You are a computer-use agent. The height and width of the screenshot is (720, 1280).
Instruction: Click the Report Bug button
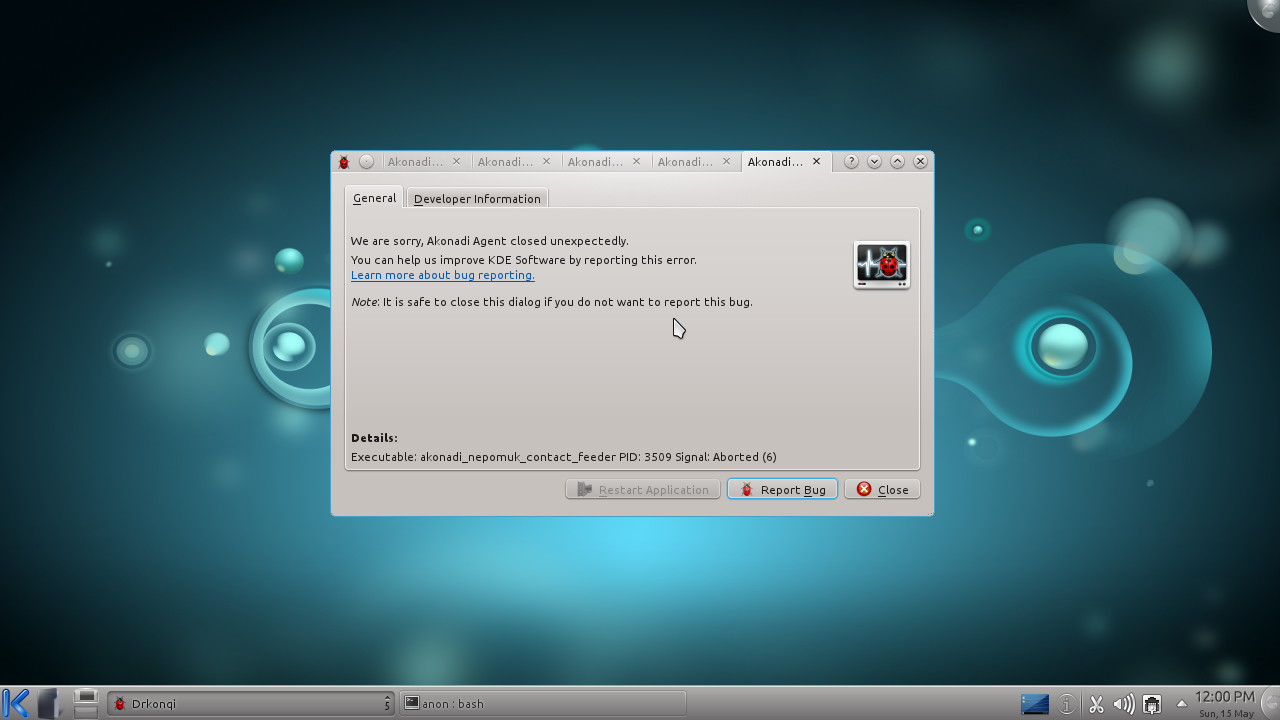coord(782,489)
